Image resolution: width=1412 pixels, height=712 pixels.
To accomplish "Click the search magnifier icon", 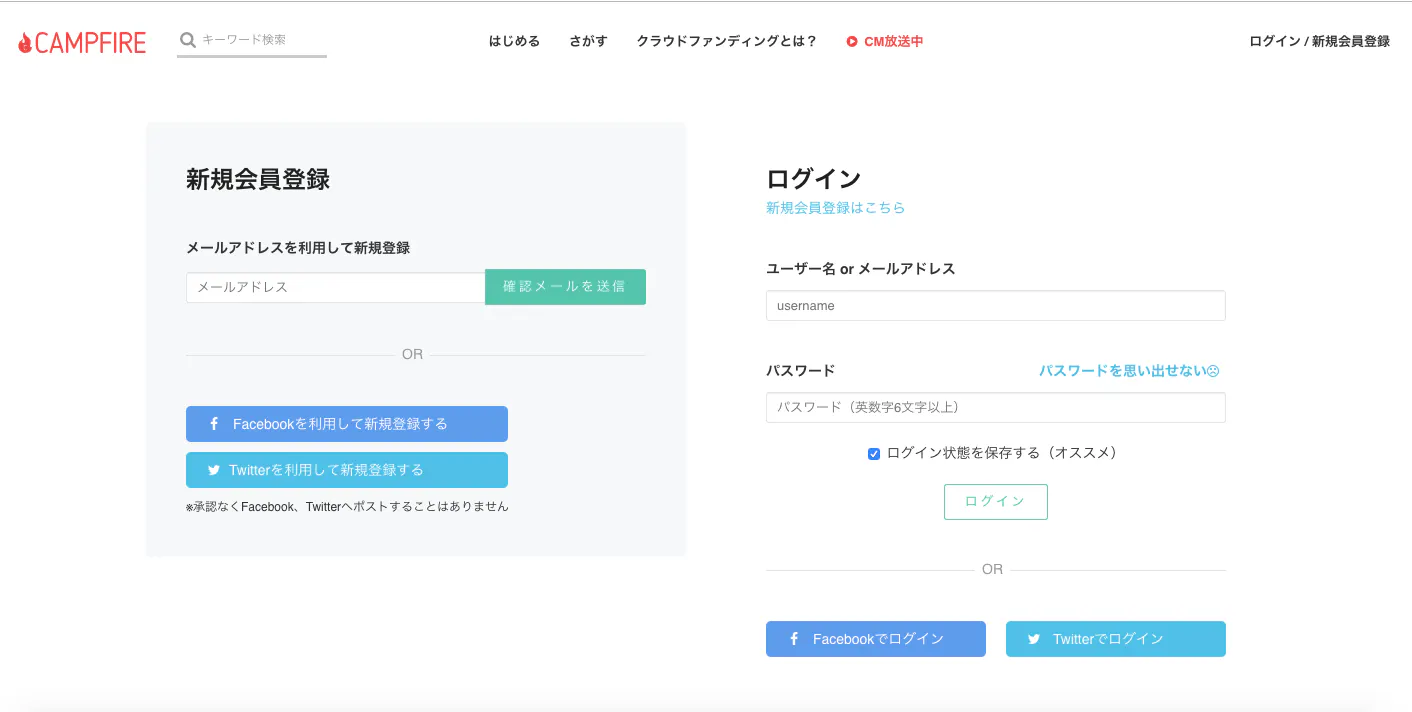I will [187, 40].
